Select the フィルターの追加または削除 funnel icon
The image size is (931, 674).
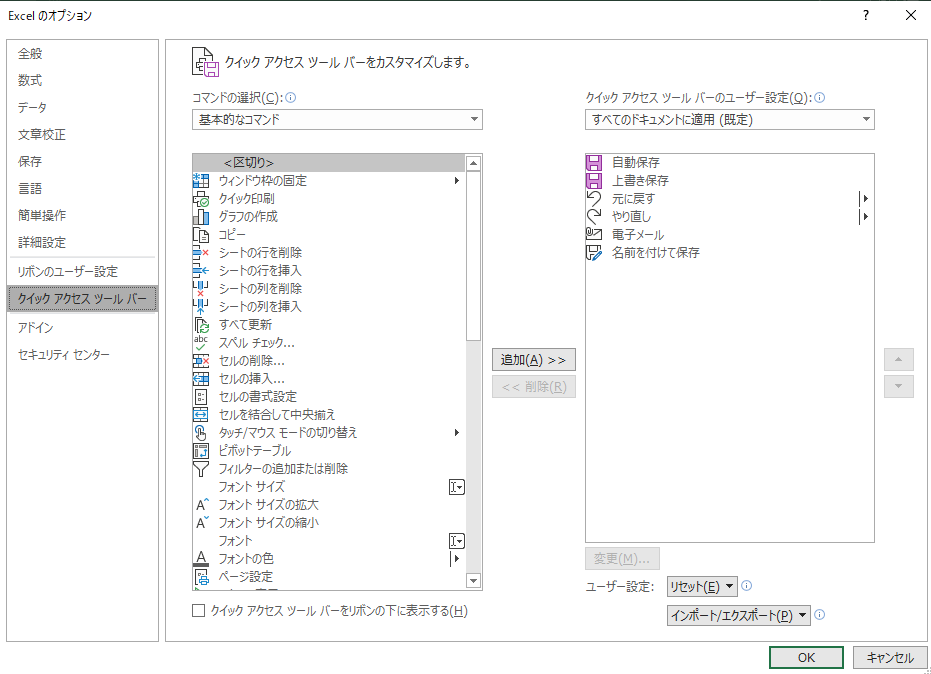201,469
